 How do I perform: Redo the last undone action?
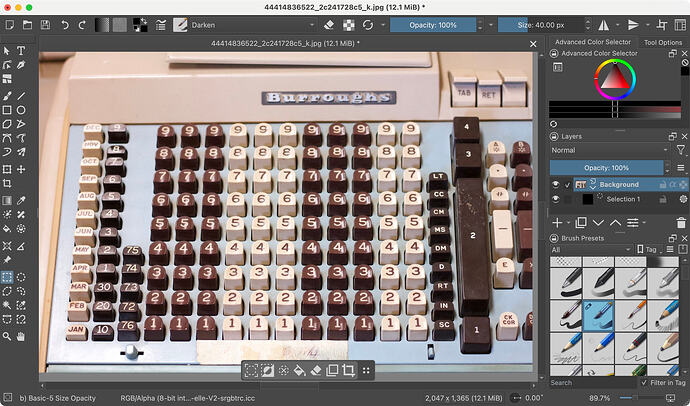click(x=82, y=25)
